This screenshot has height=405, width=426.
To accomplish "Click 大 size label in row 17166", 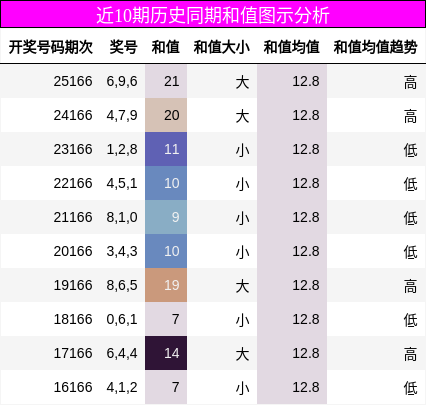I will point(242,354).
